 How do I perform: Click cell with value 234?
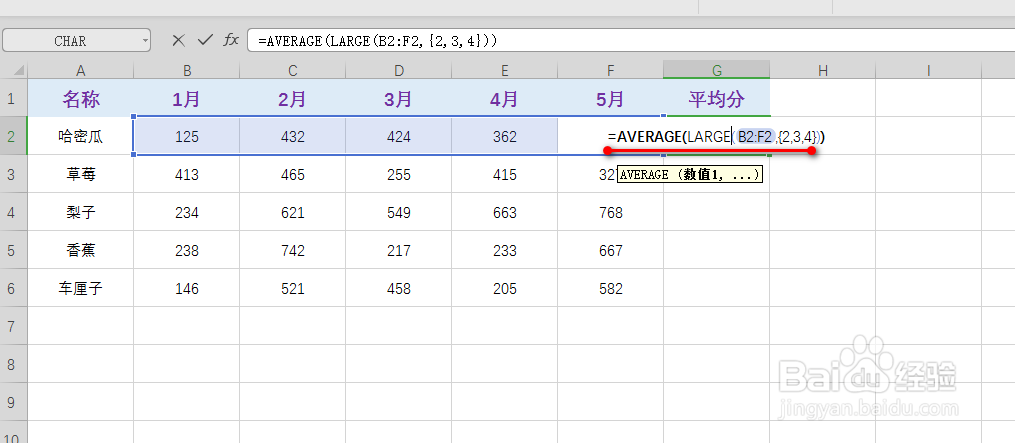[186, 212]
